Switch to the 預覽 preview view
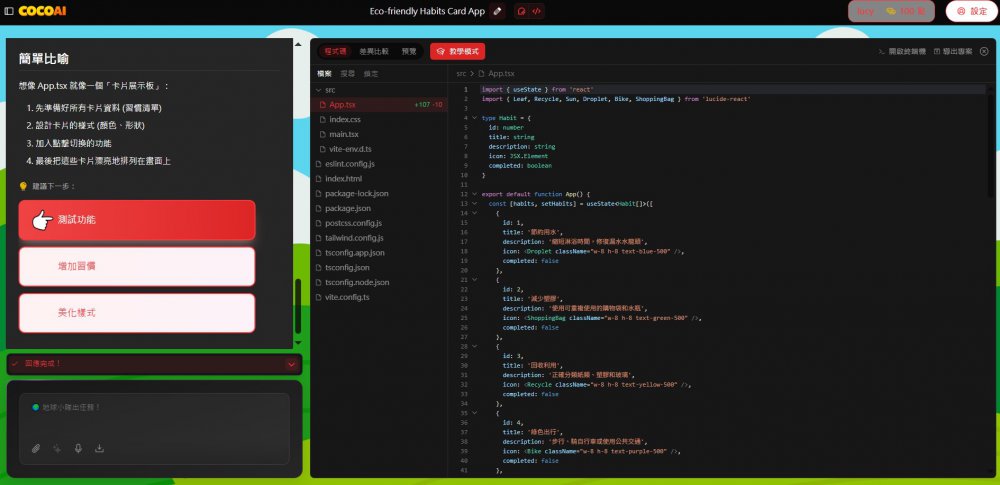1000x485 pixels. 409,51
